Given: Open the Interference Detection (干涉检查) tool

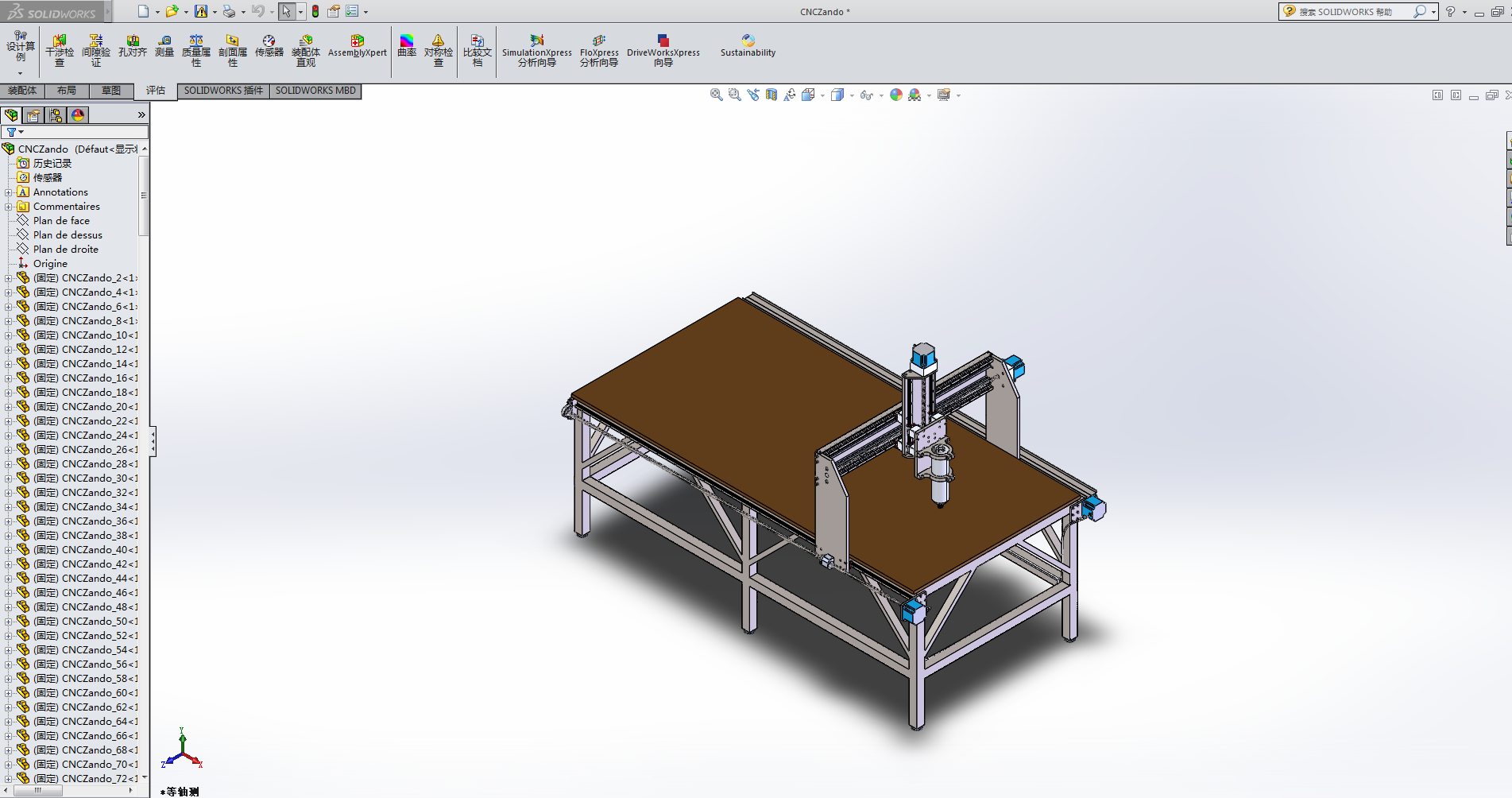Looking at the screenshot, I should point(59,49).
